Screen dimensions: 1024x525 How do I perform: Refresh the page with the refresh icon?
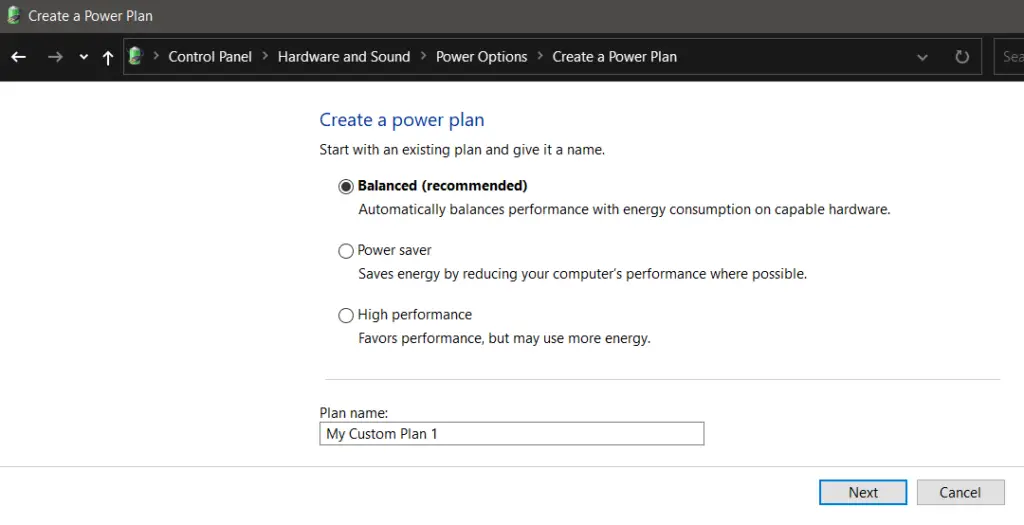point(962,57)
